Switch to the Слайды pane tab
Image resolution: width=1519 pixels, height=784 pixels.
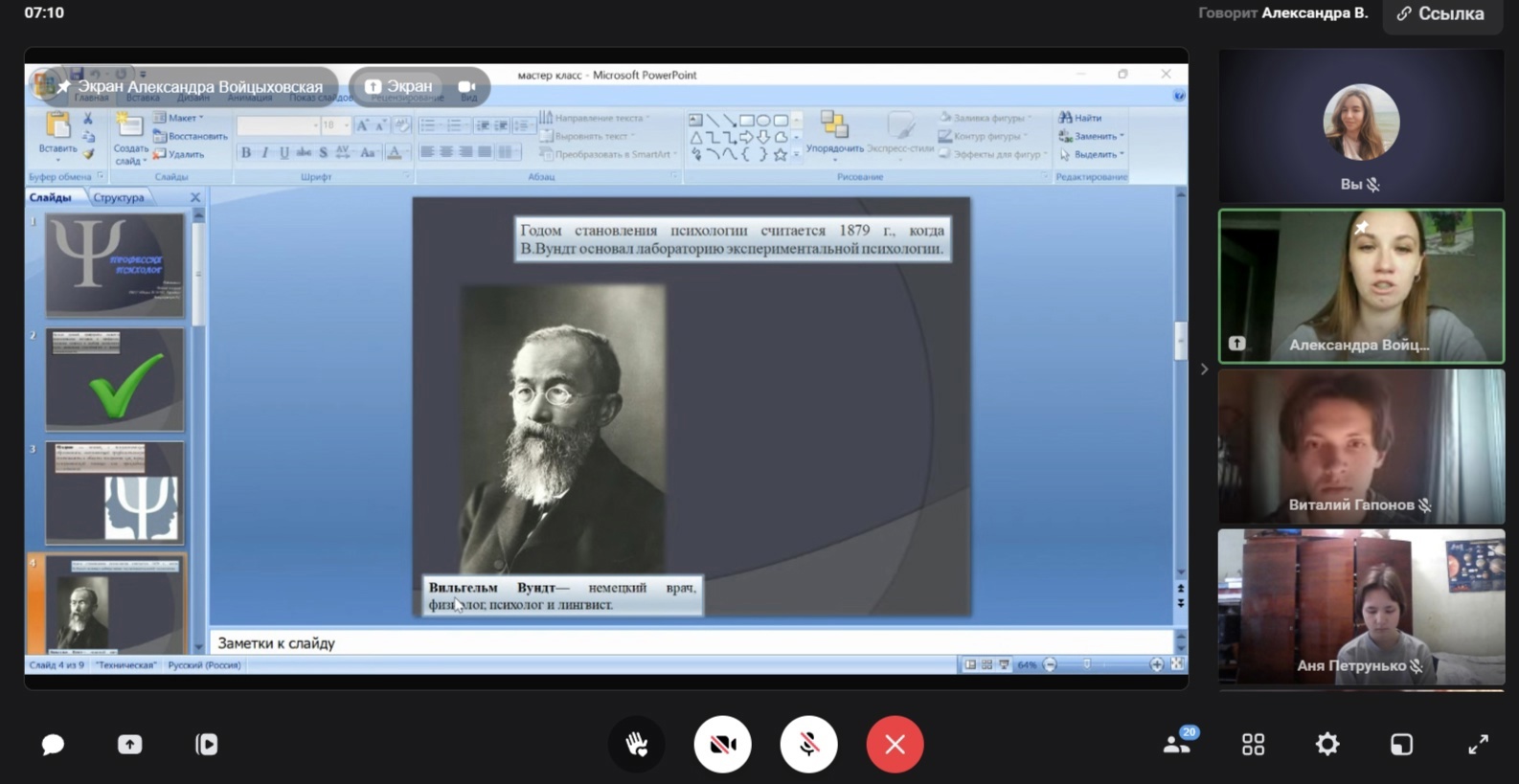point(51,197)
